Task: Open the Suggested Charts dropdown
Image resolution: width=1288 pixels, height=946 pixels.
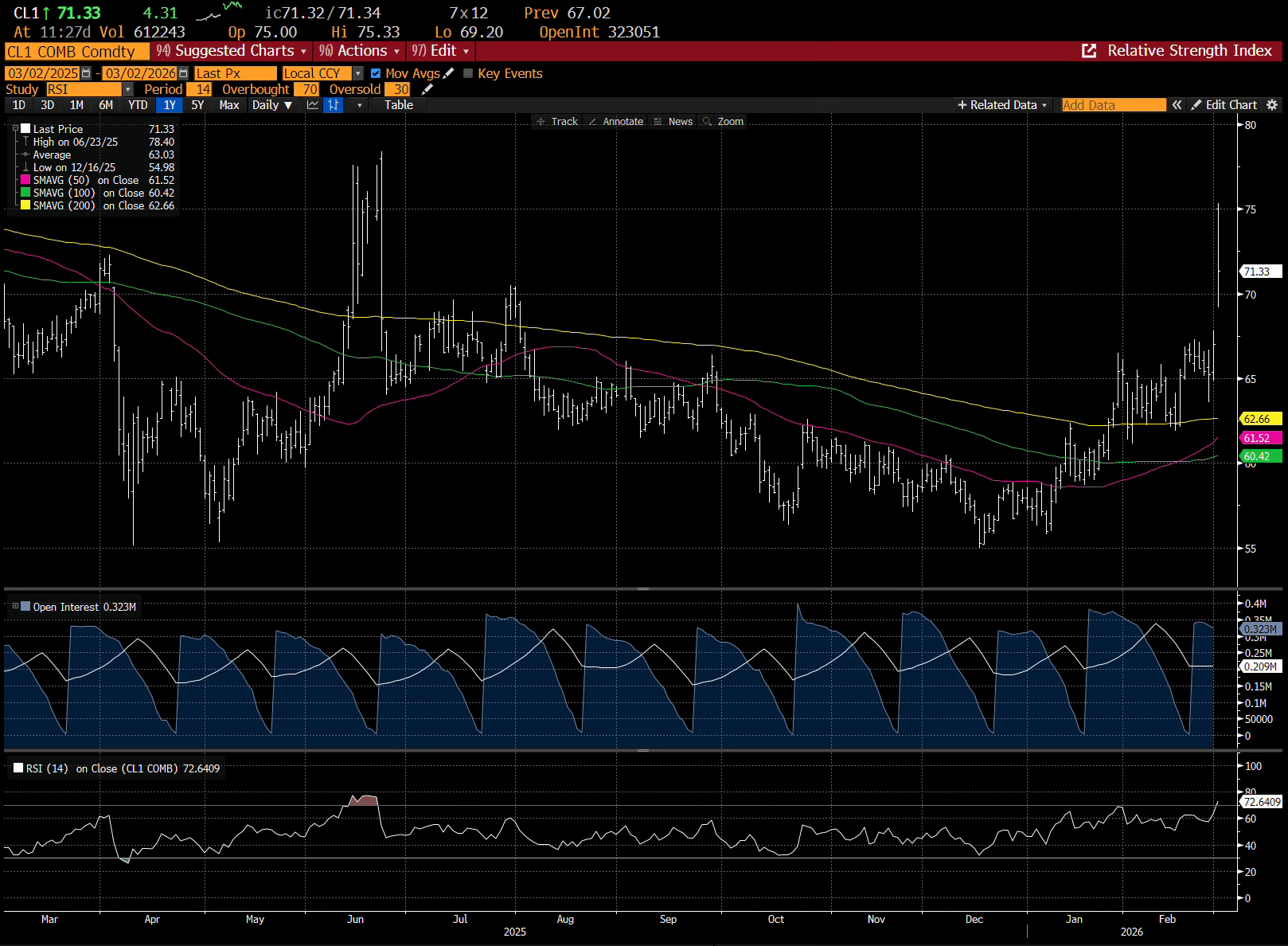Action: click(231, 51)
